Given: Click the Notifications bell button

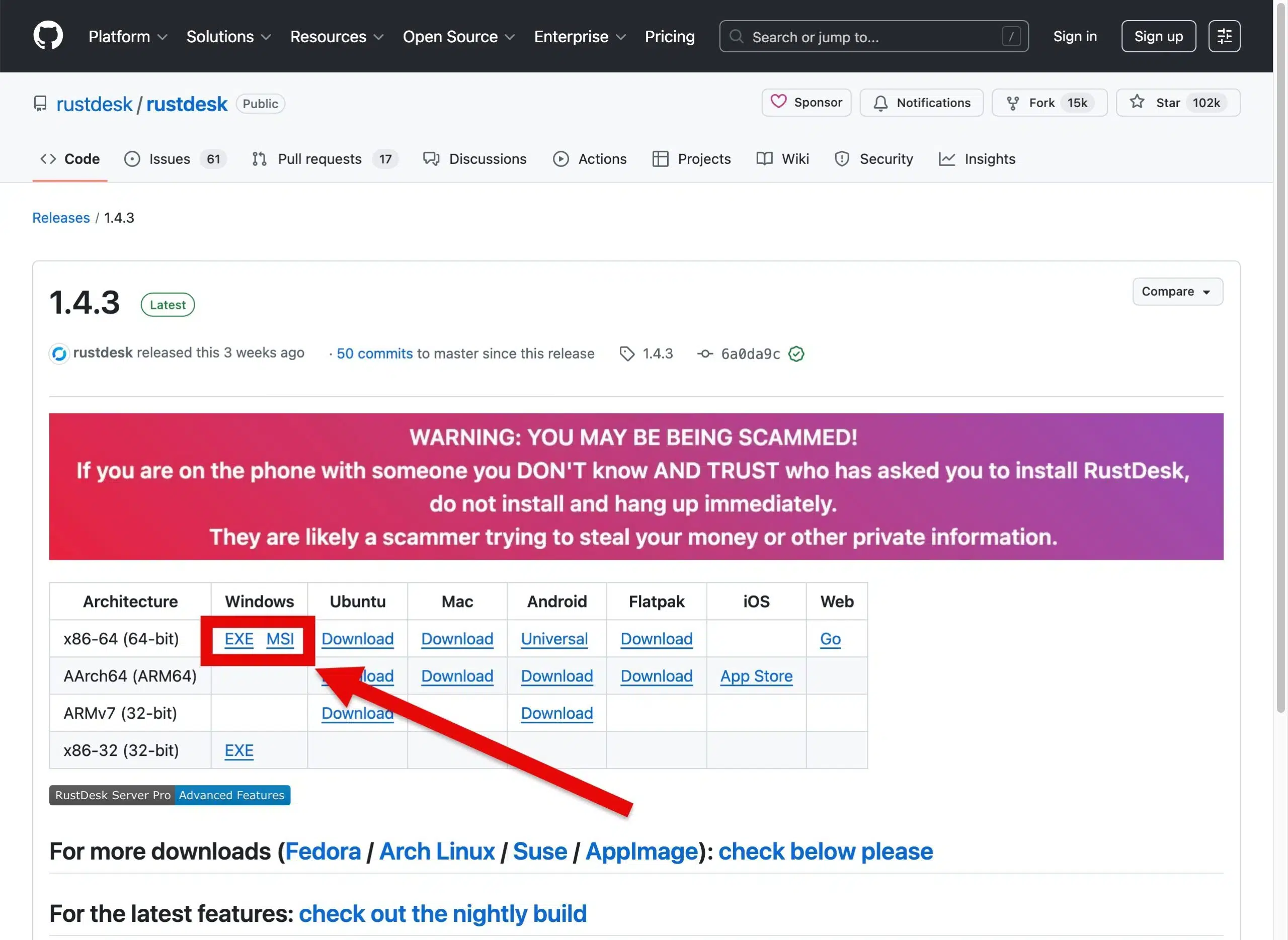Looking at the screenshot, I should click(921, 103).
